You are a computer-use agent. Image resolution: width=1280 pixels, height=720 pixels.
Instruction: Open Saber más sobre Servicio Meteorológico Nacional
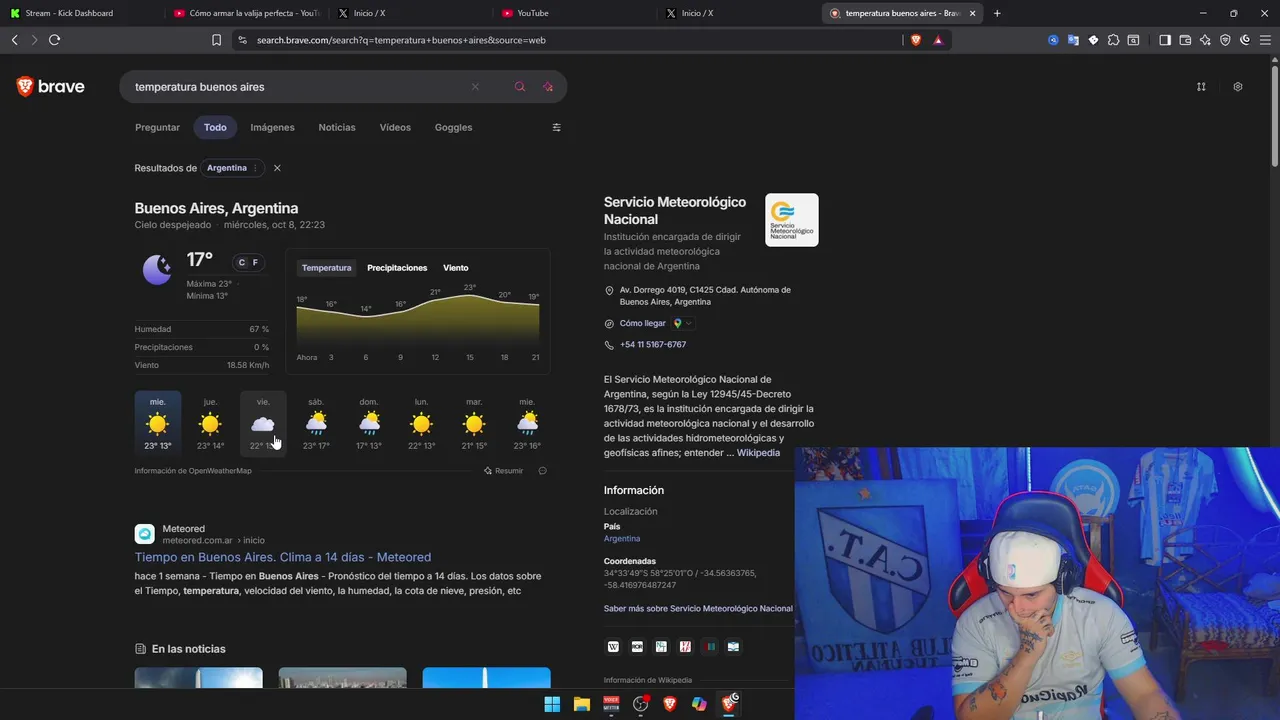(698, 609)
